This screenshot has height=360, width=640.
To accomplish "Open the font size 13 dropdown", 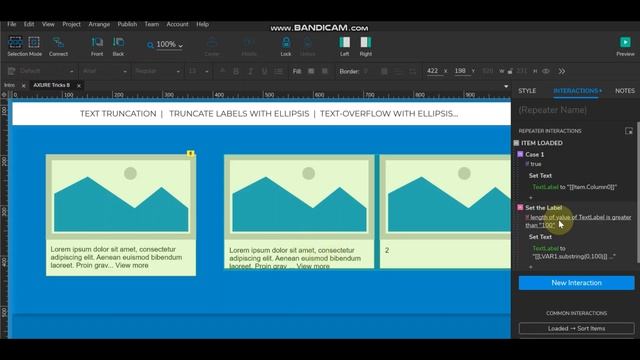I will [198, 71].
